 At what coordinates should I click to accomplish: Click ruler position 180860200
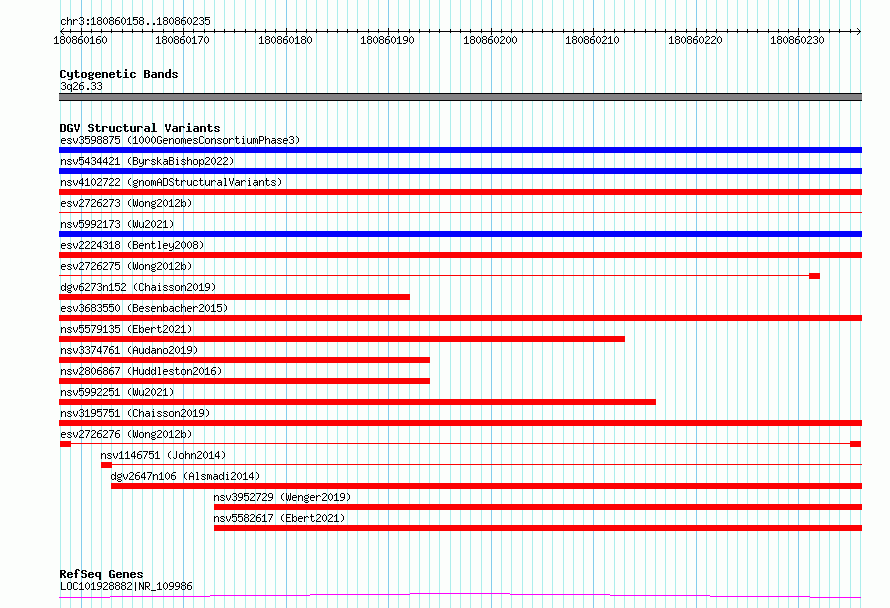[490, 40]
